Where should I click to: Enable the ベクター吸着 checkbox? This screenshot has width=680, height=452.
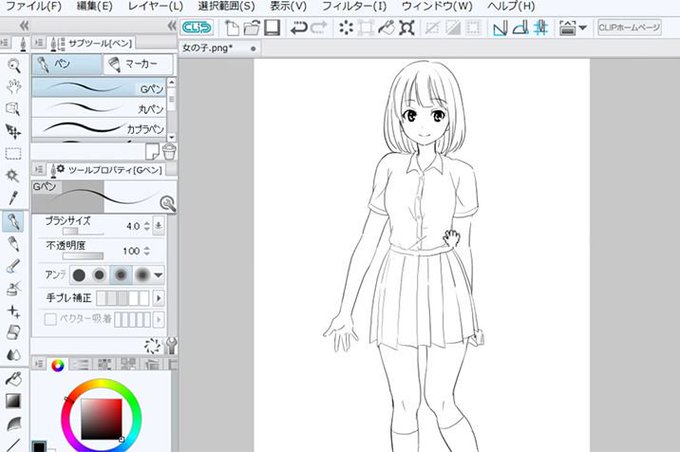click(50, 320)
